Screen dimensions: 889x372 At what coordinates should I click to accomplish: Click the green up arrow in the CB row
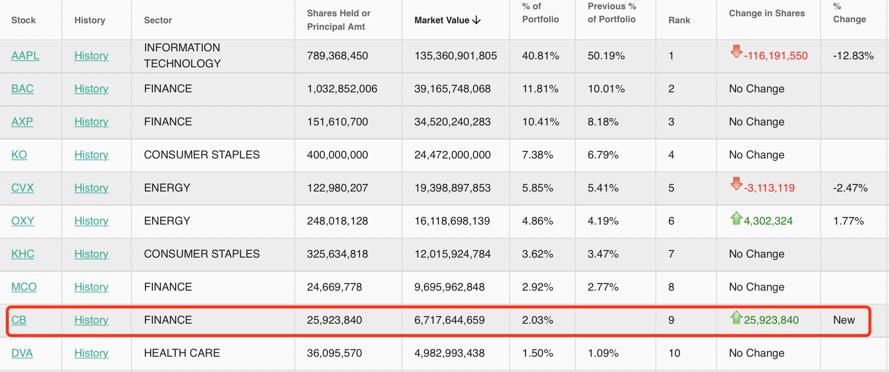point(736,317)
